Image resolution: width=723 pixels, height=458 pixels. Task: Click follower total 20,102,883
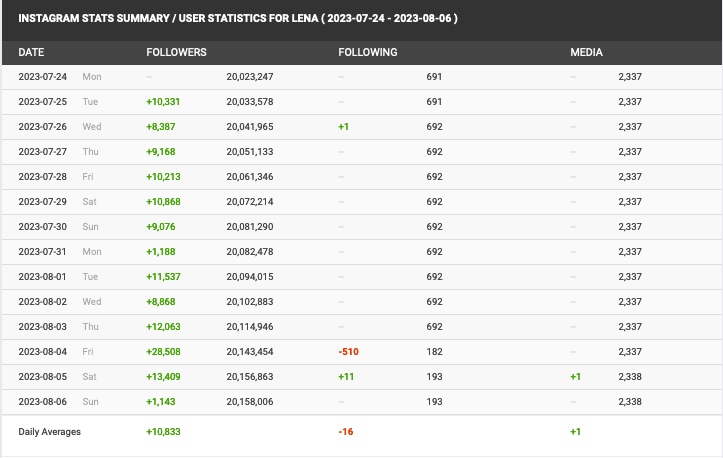coord(250,301)
